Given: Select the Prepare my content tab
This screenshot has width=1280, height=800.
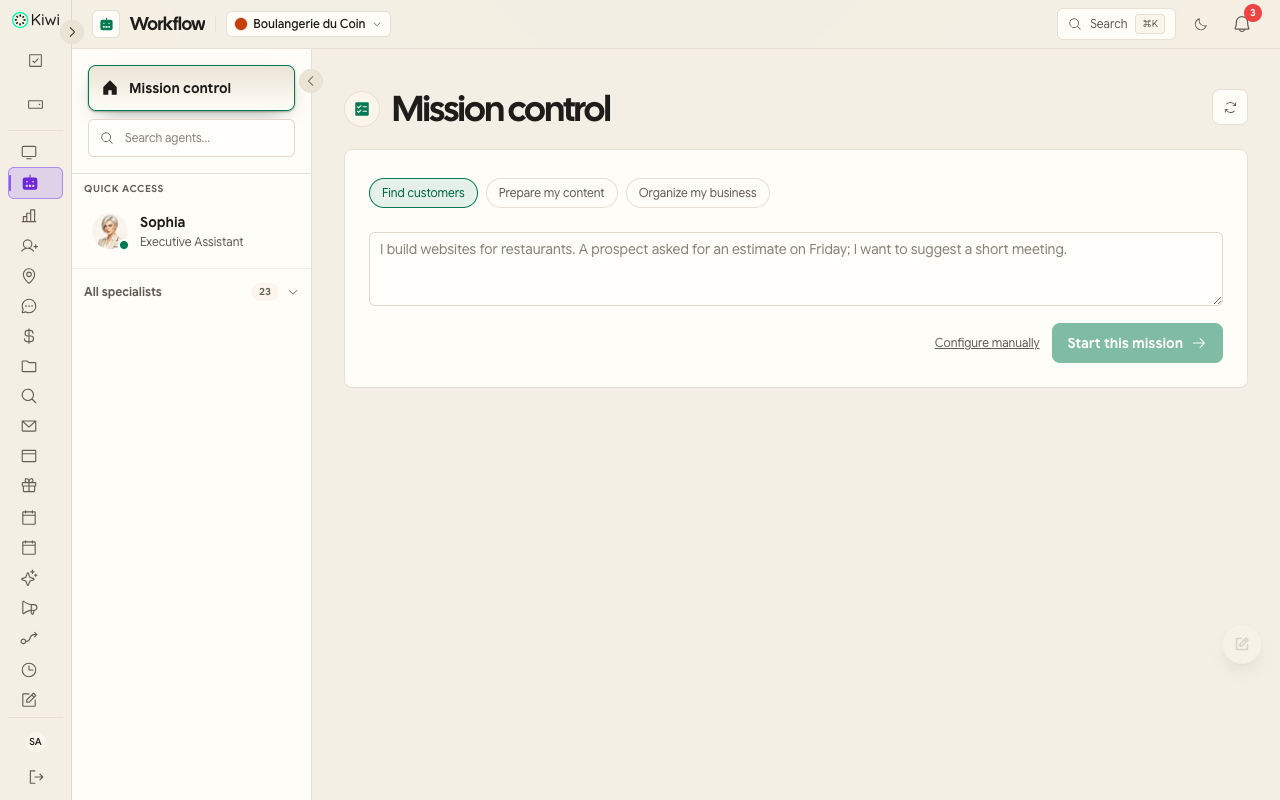Looking at the screenshot, I should (552, 193).
